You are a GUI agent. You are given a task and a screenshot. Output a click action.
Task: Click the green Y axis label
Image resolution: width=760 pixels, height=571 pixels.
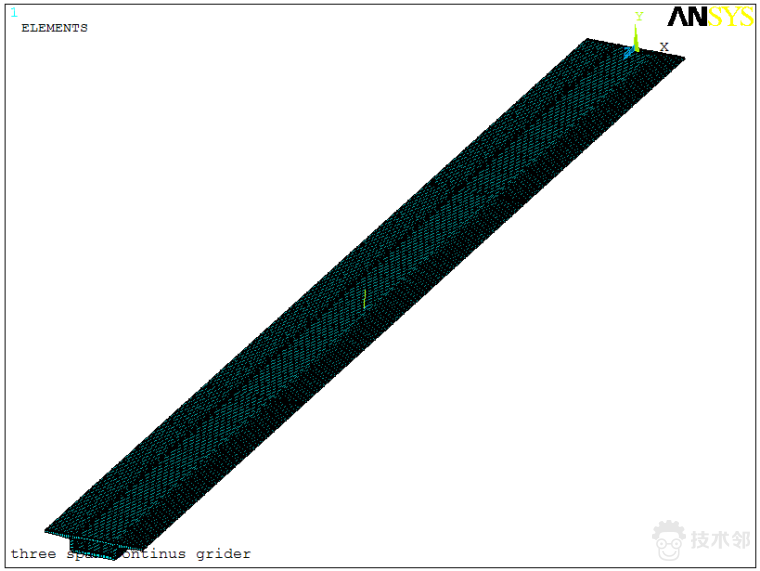[x=638, y=16]
